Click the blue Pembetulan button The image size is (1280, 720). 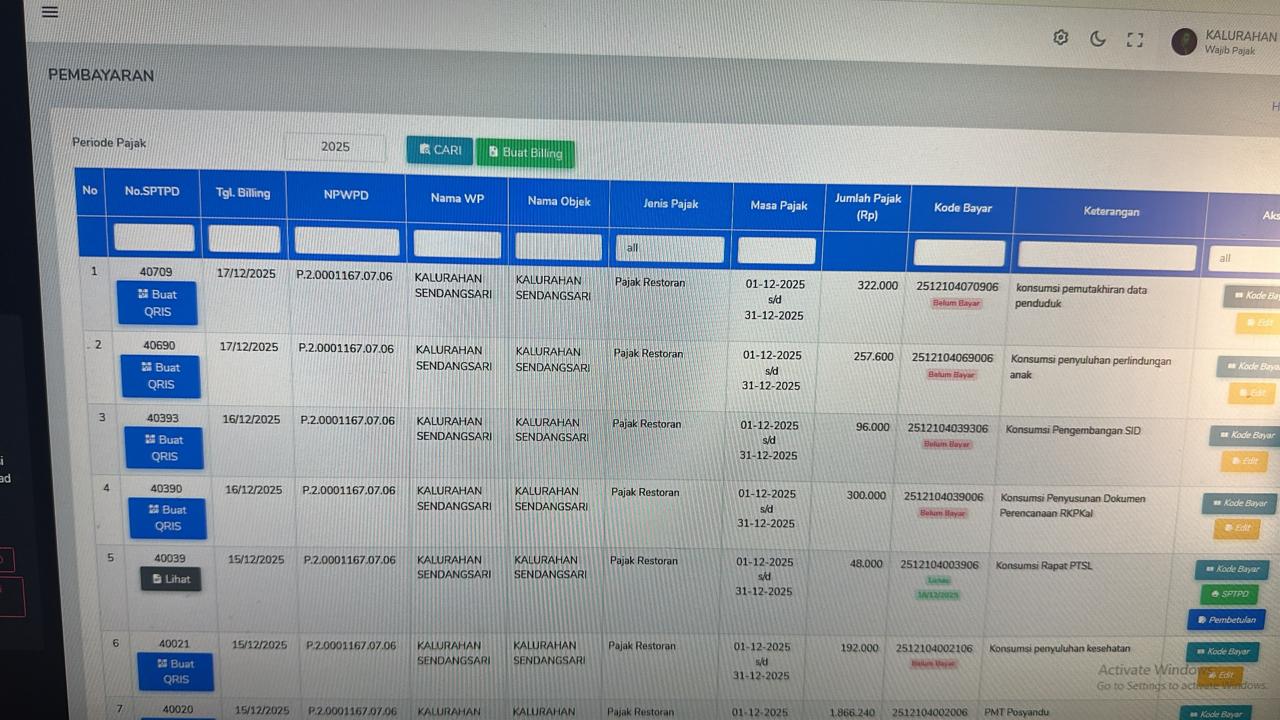(x=1226, y=620)
